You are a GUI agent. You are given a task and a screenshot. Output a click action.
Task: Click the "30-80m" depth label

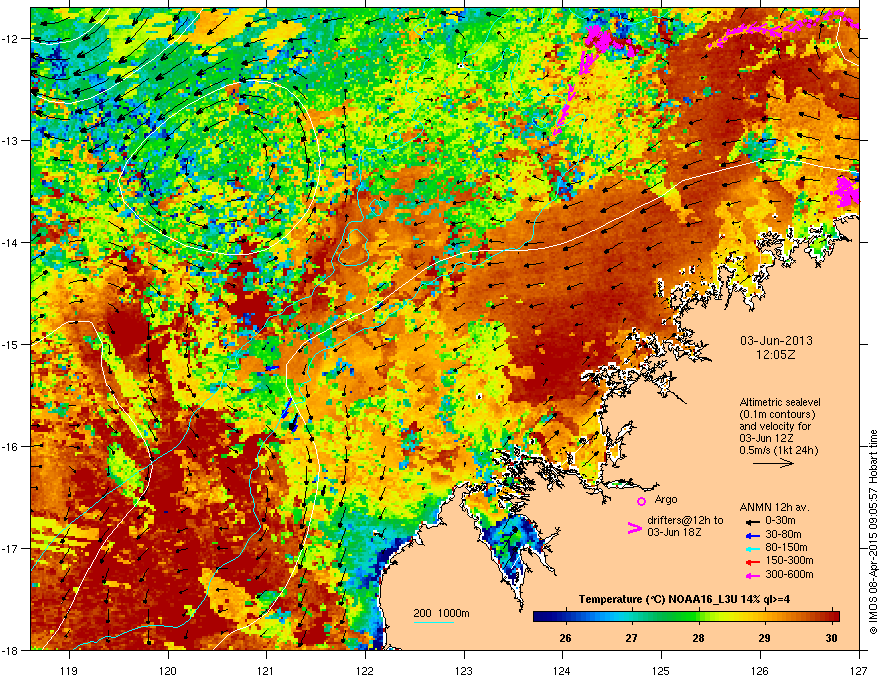pos(783,535)
